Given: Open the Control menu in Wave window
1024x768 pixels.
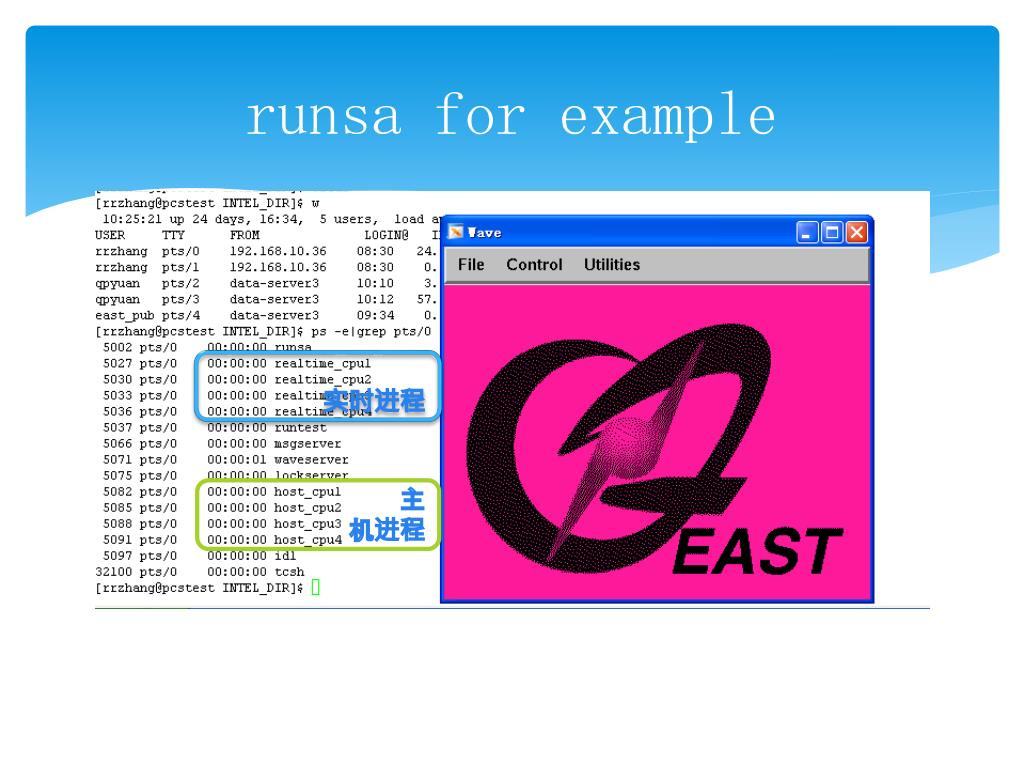Looking at the screenshot, I should (x=534, y=264).
